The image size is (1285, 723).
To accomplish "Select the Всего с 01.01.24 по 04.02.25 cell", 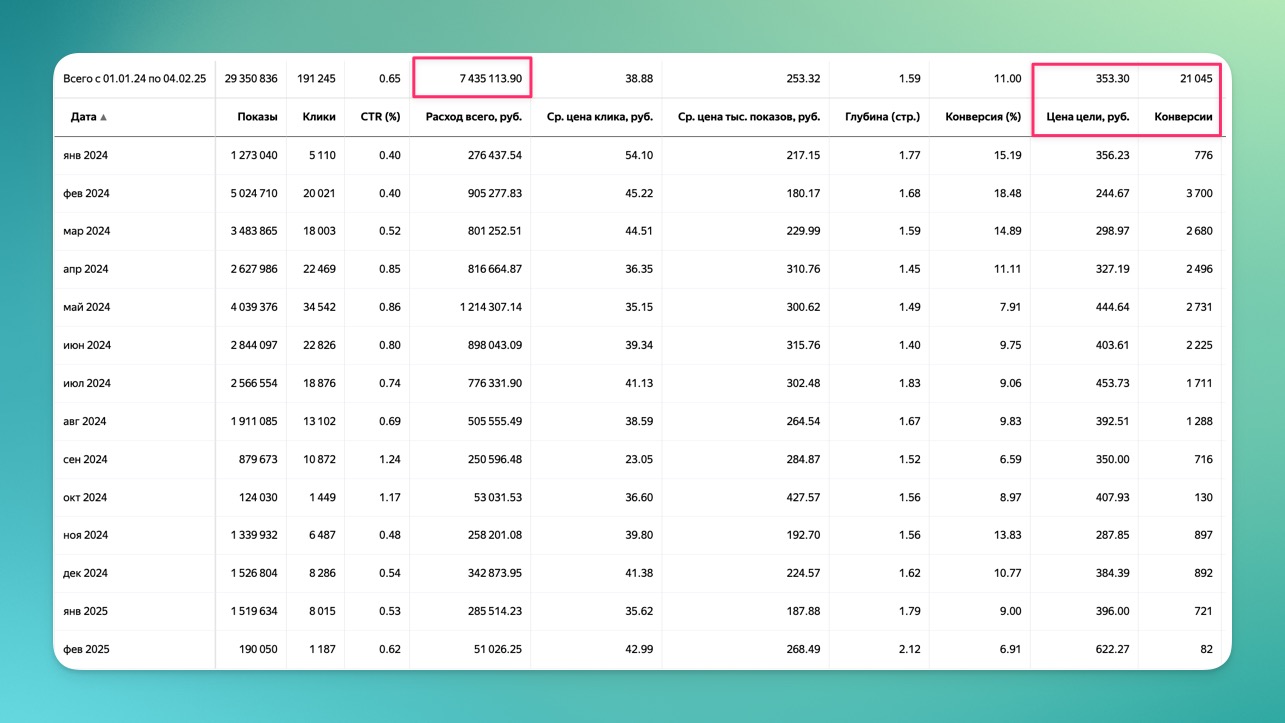I will (x=134, y=78).
